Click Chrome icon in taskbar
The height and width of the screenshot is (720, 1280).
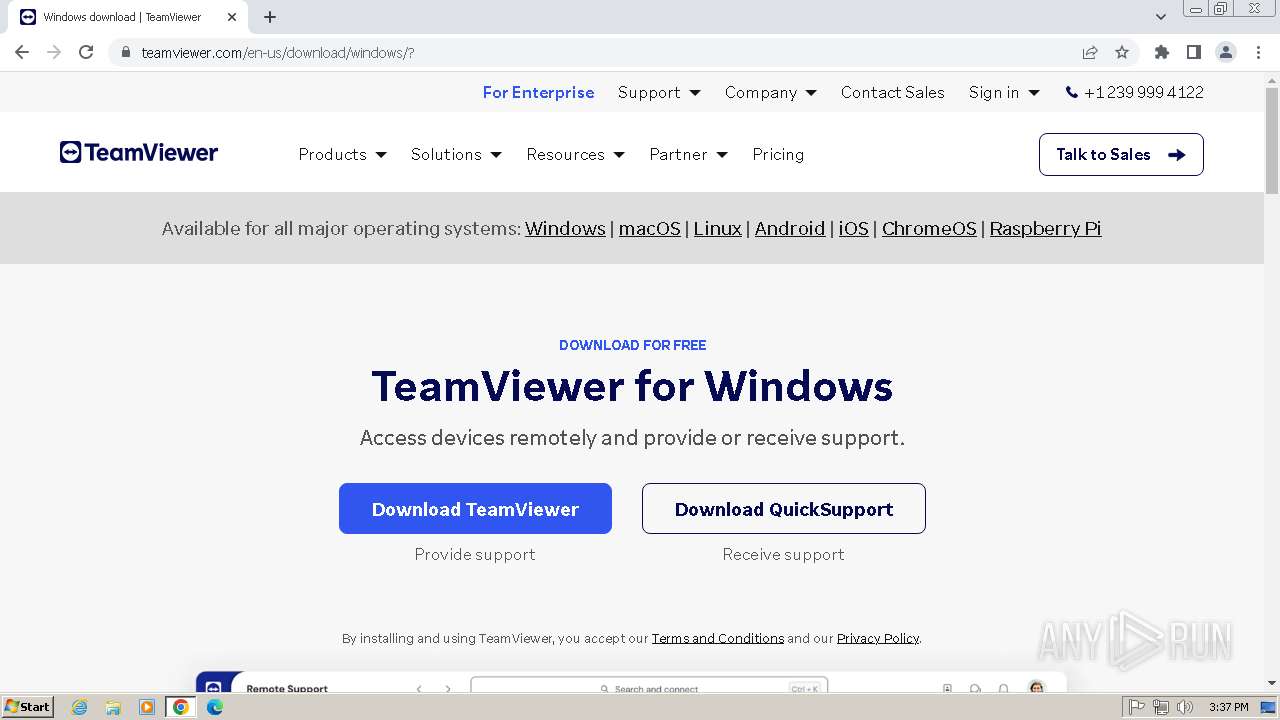pyautogui.click(x=181, y=707)
